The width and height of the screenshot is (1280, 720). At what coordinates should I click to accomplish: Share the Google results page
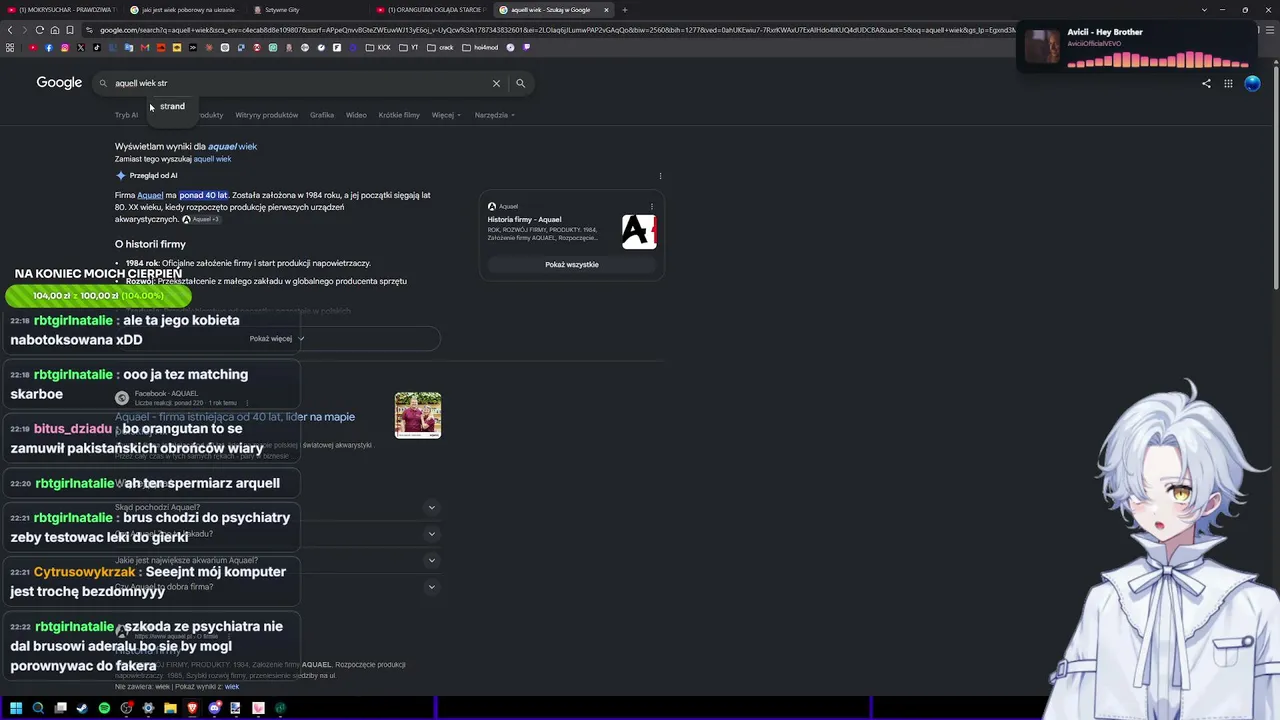pyautogui.click(x=1206, y=83)
